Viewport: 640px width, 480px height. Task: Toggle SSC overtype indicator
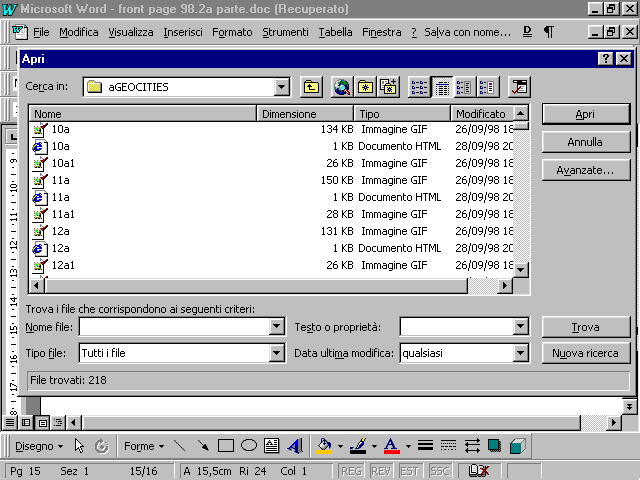440,471
